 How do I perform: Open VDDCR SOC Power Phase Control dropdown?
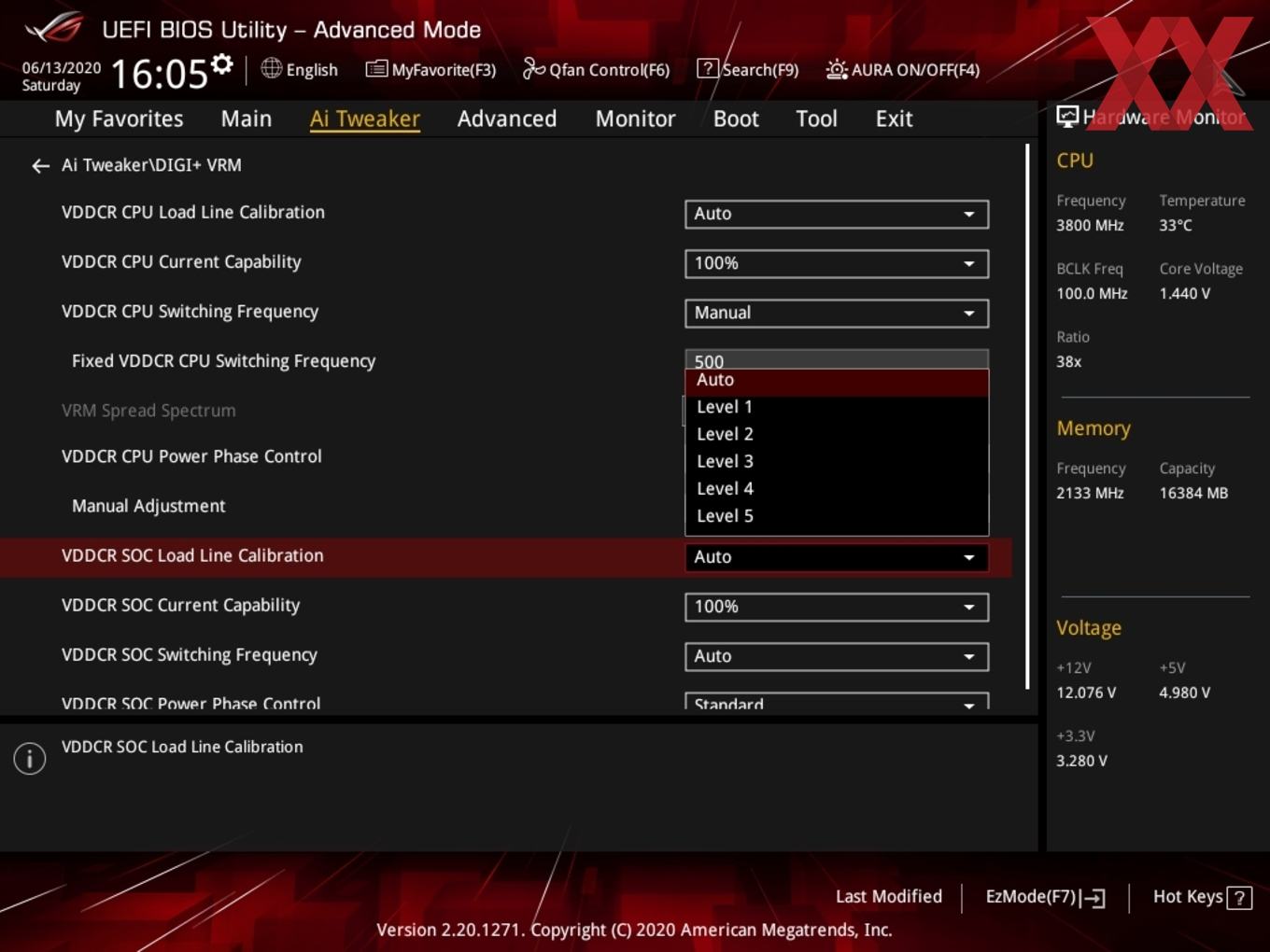click(837, 701)
